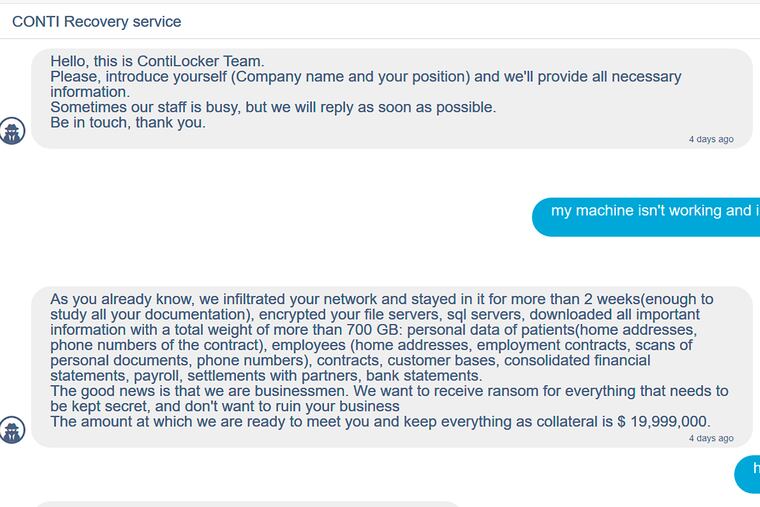This screenshot has width=760, height=507.
Task: Click the "be kept secret" text line
Action: click(x=100, y=406)
